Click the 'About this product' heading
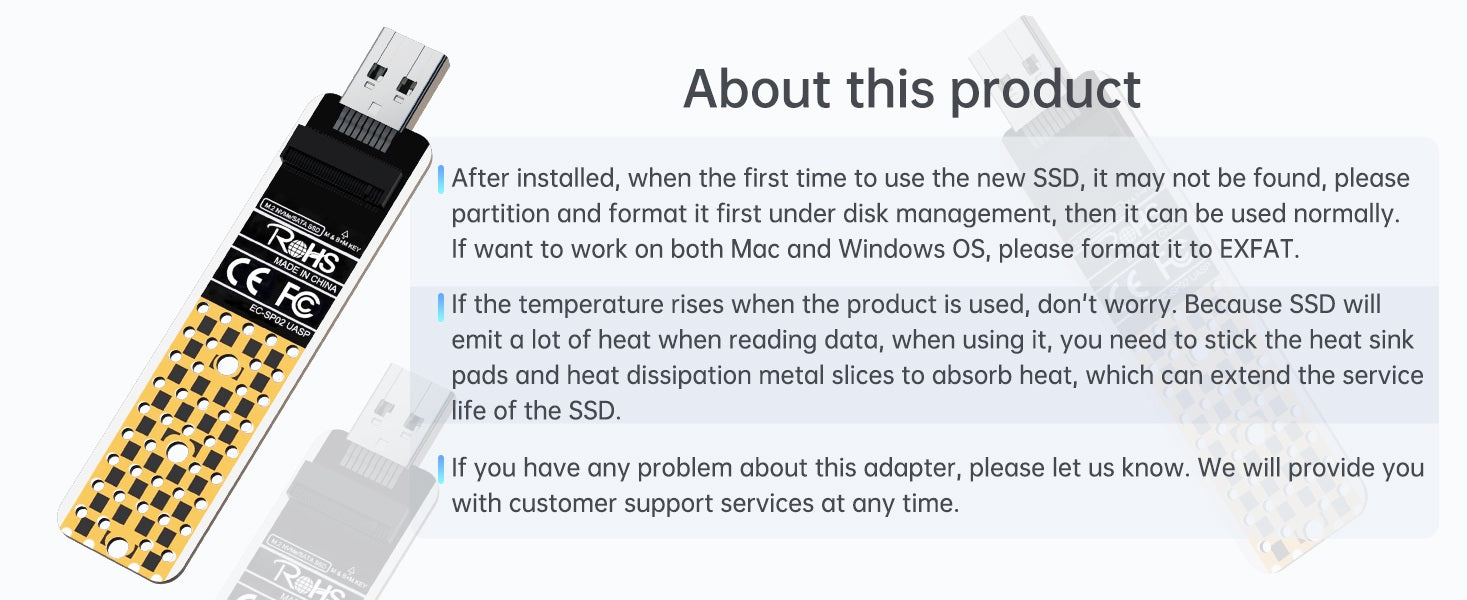1467x600 pixels. 911,89
